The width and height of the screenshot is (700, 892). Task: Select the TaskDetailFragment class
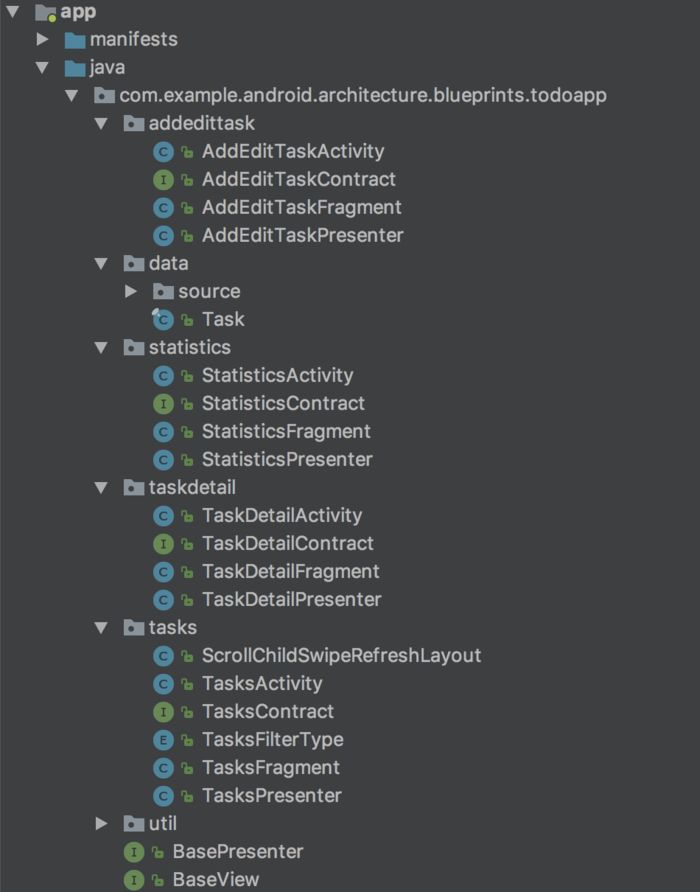[290, 572]
